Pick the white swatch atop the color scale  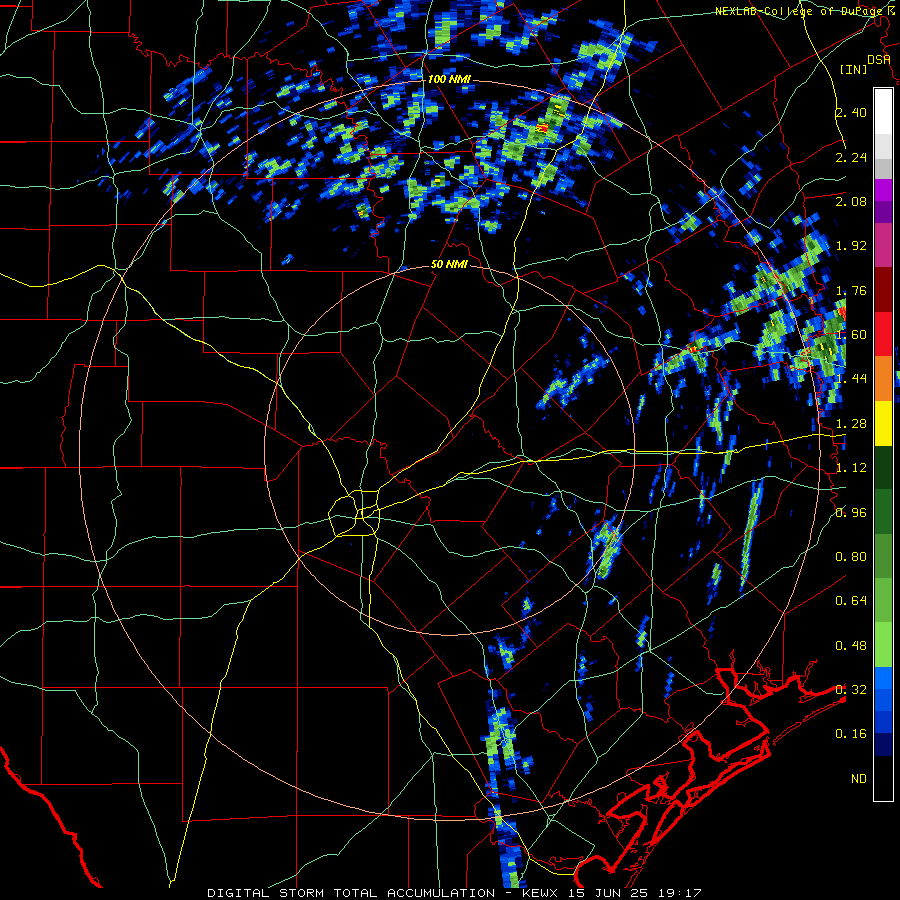[x=883, y=112]
